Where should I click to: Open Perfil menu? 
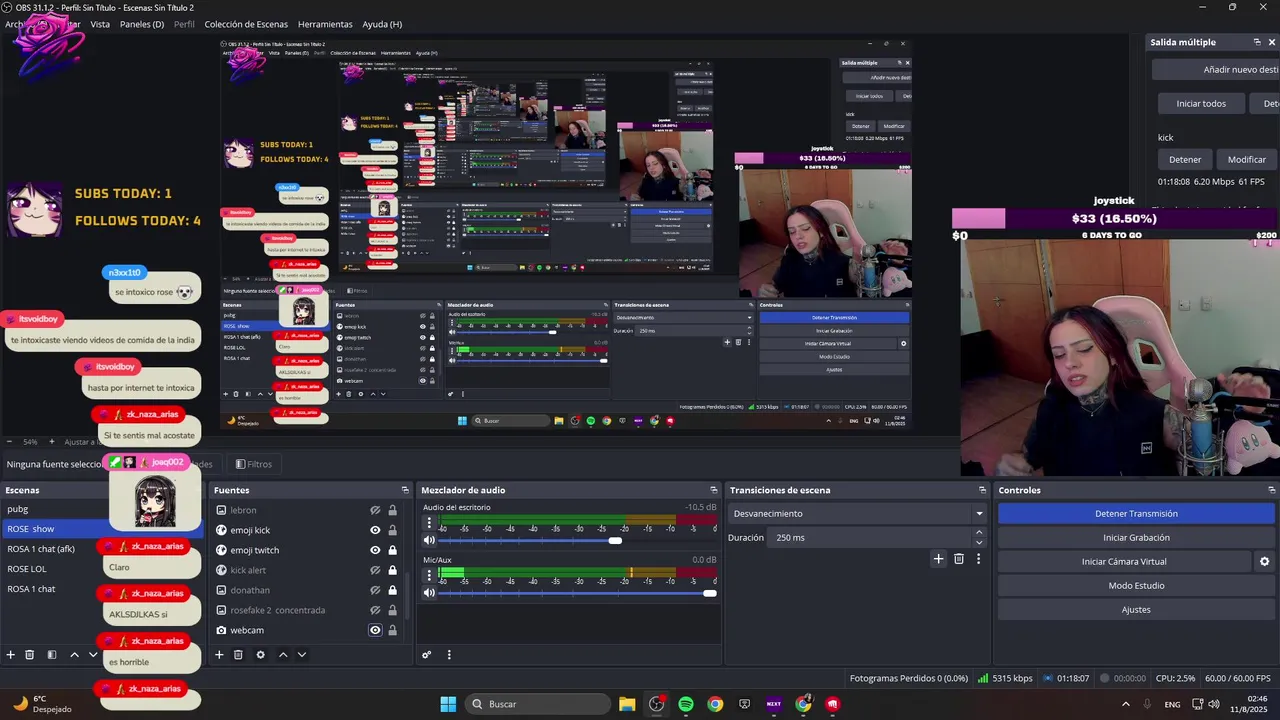click(184, 24)
